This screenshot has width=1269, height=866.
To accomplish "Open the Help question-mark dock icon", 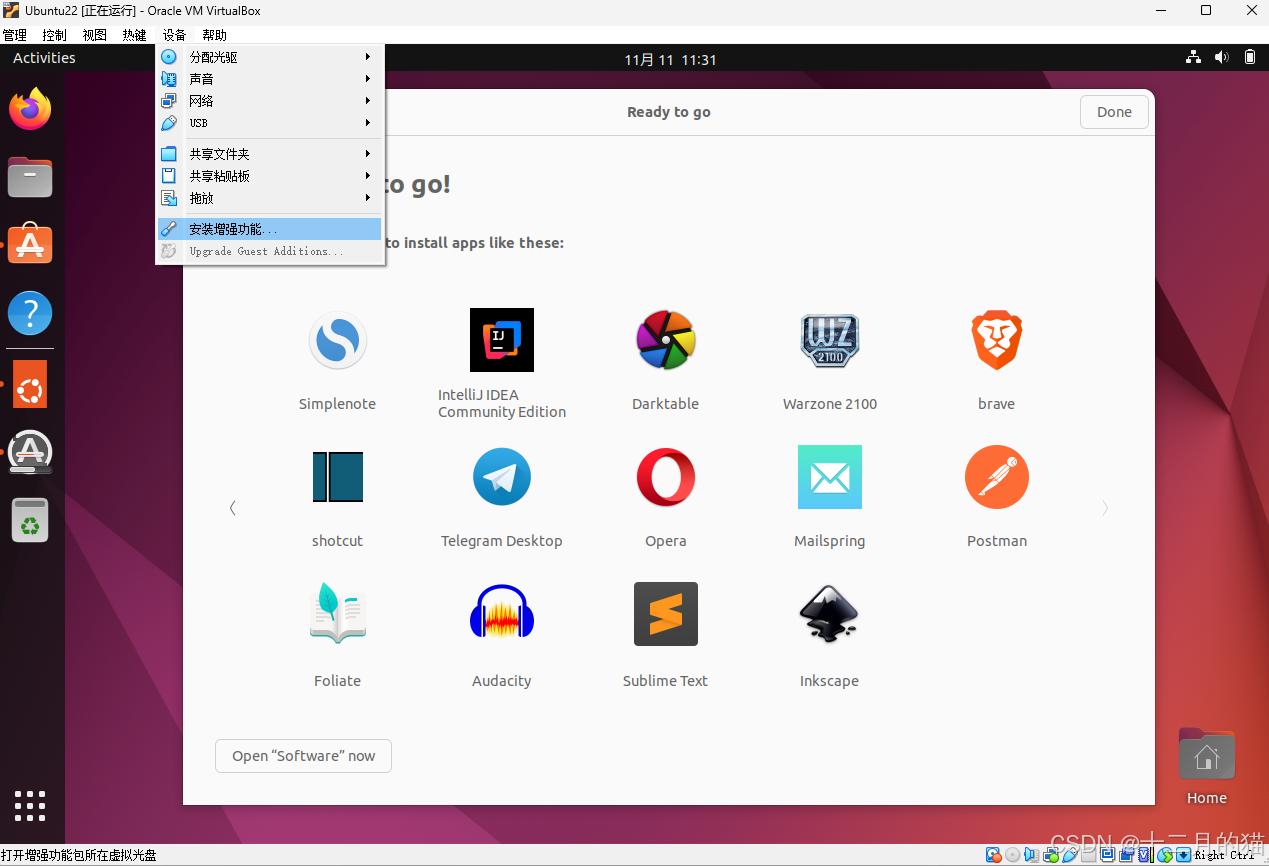I will pyautogui.click(x=30, y=313).
